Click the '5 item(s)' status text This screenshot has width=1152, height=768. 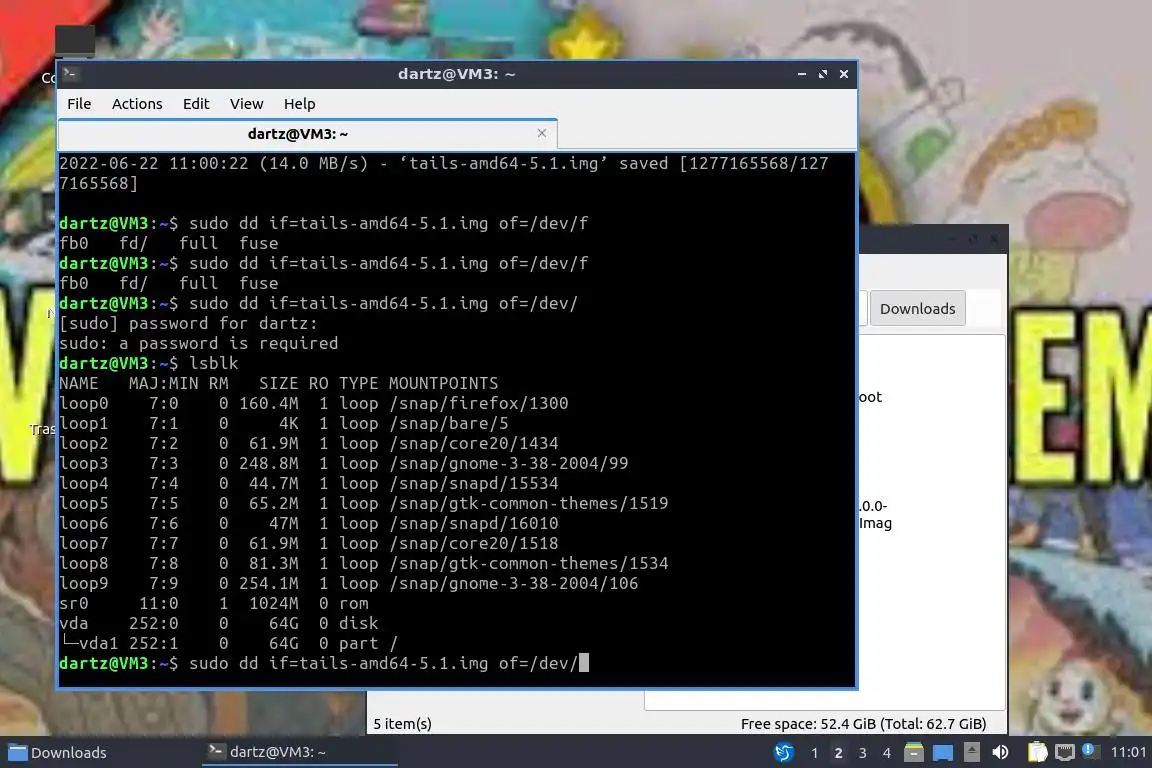pos(403,724)
